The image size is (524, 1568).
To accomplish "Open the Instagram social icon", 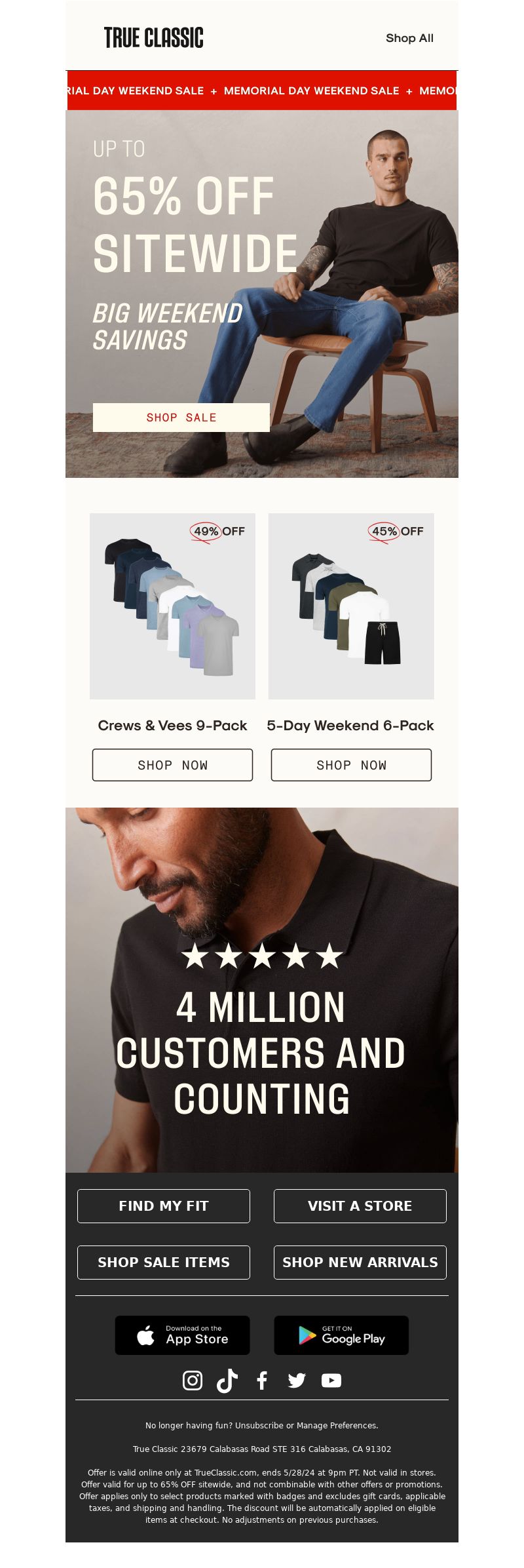I will point(192,1381).
